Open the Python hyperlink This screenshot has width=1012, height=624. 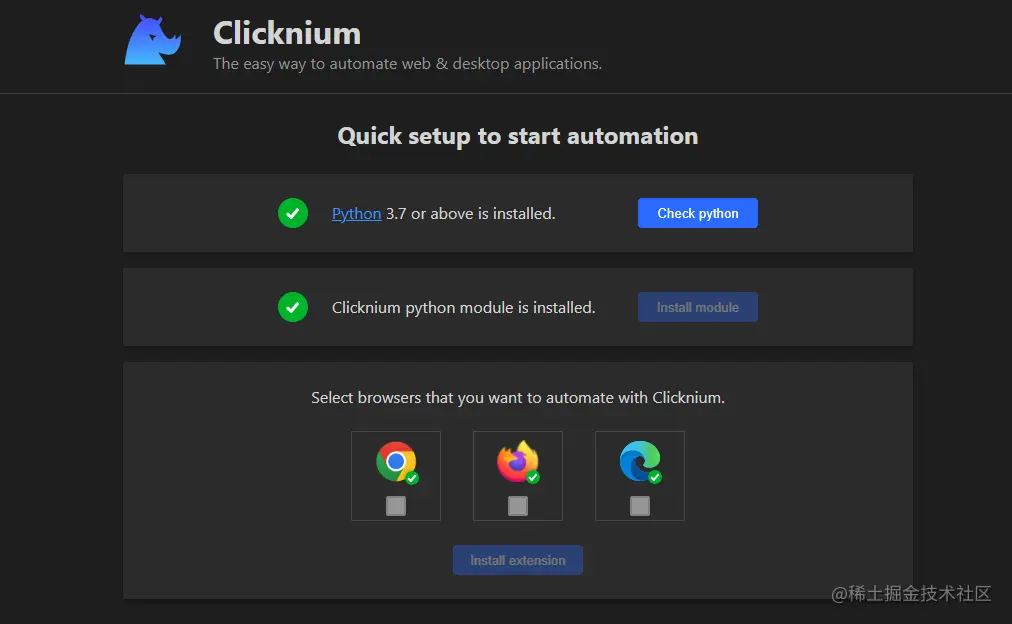(356, 213)
